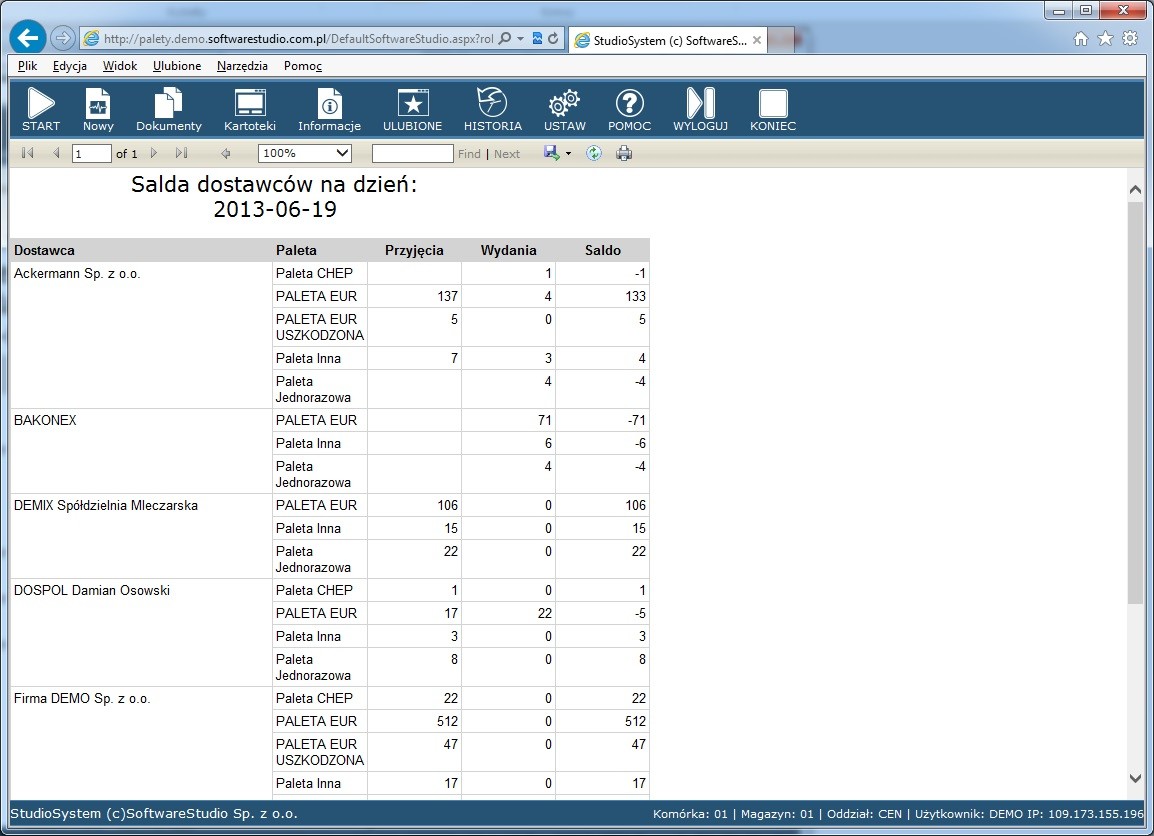Go to previous report page
This screenshot has width=1154, height=836.
[x=56, y=153]
